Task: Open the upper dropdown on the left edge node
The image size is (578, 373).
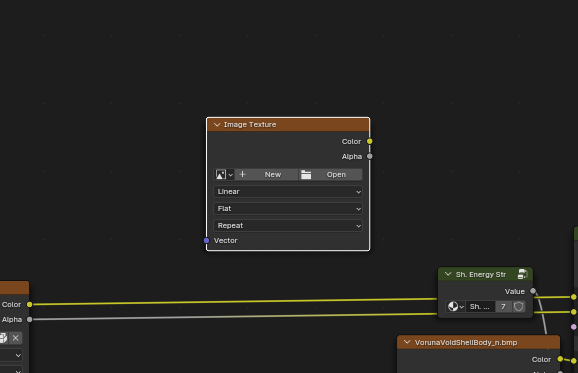Action: (11, 355)
